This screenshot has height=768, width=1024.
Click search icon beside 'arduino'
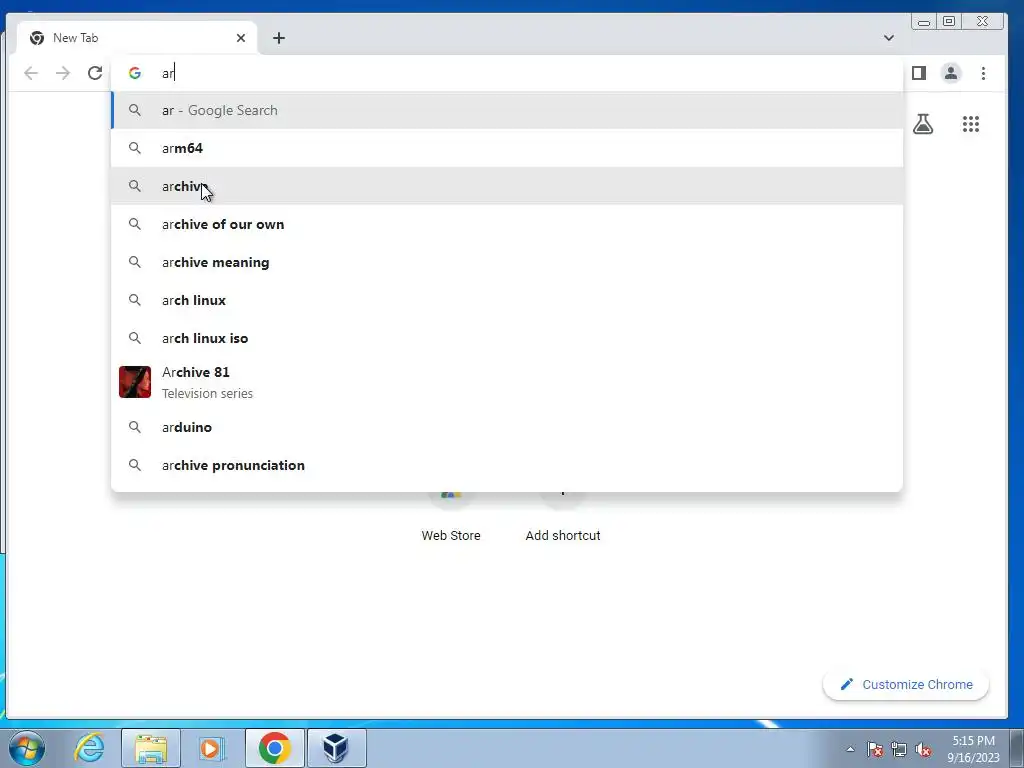tap(135, 427)
